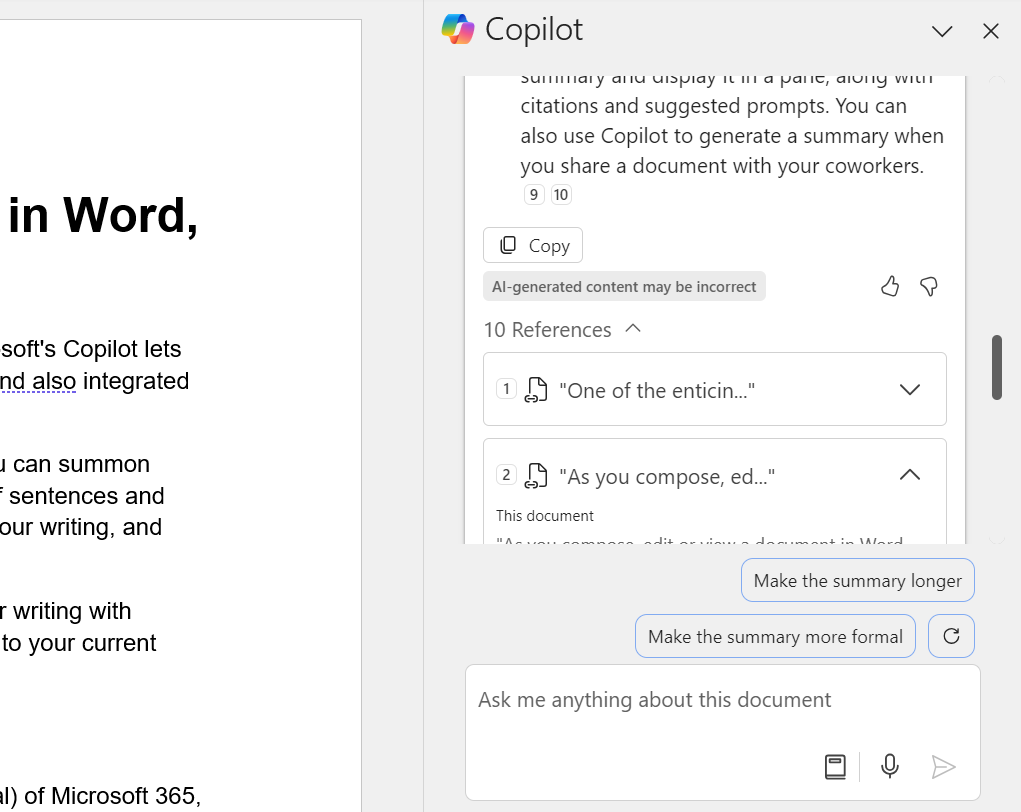Copy the Copilot summary response

pos(533,245)
